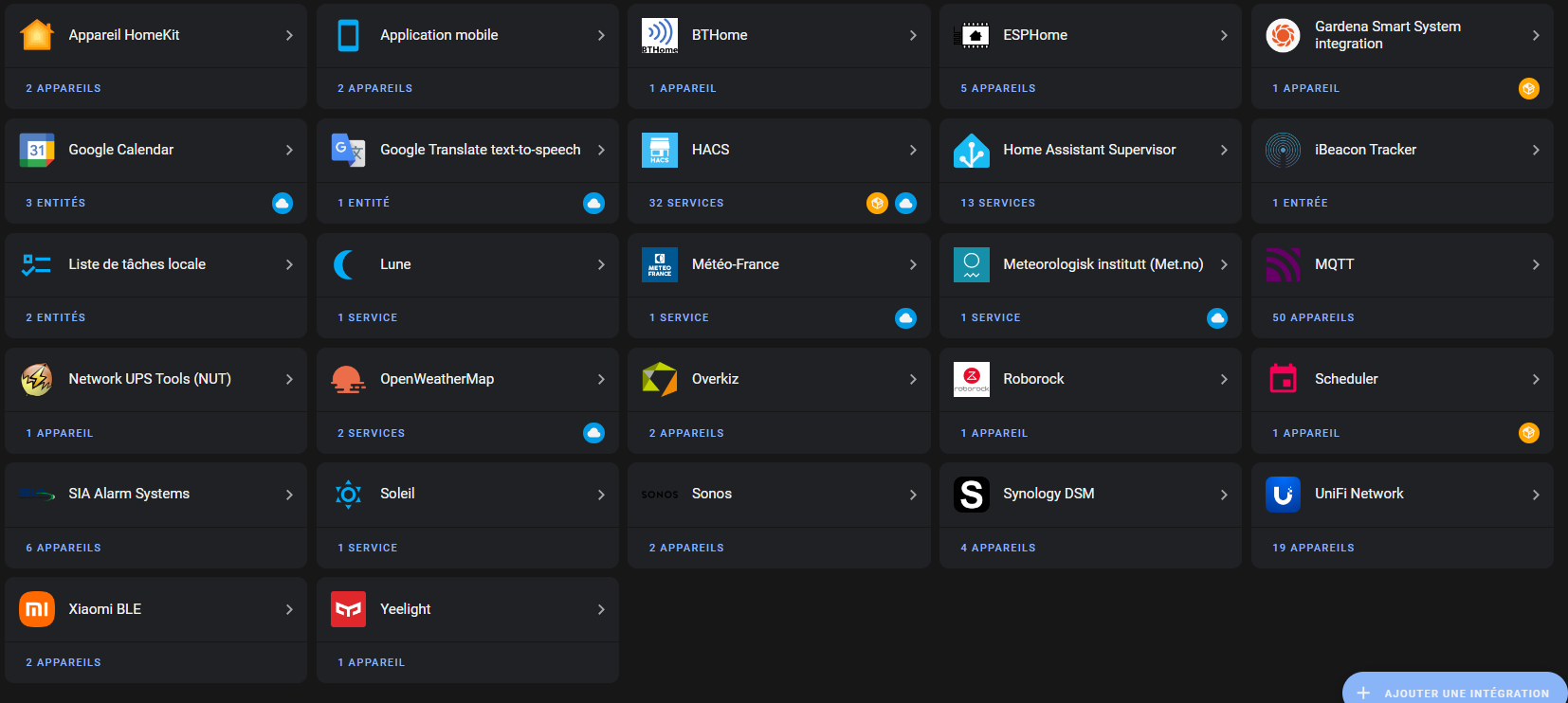Click the Météo-France logo icon
1568x703 pixels.
point(660,264)
